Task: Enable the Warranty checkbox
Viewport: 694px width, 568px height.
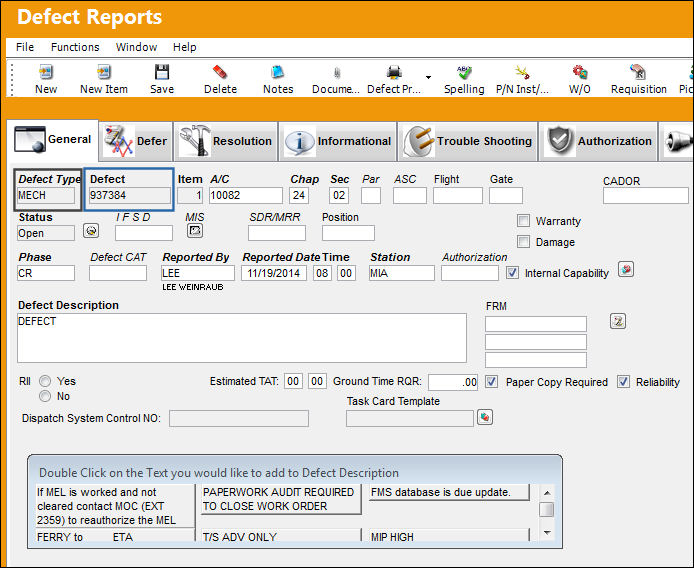Action: [524, 220]
